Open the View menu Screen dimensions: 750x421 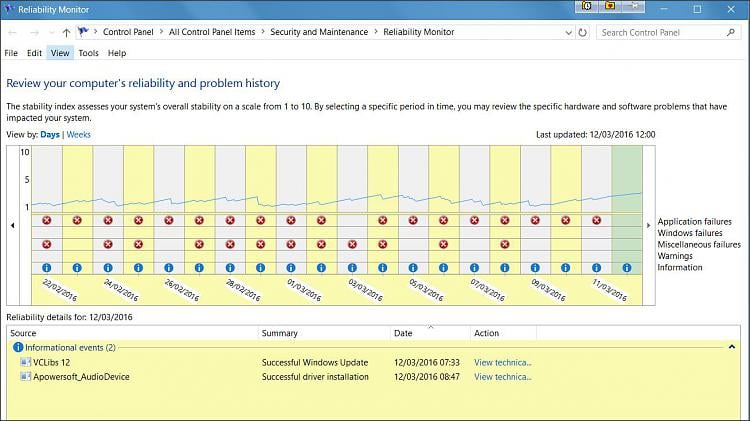(60, 53)
